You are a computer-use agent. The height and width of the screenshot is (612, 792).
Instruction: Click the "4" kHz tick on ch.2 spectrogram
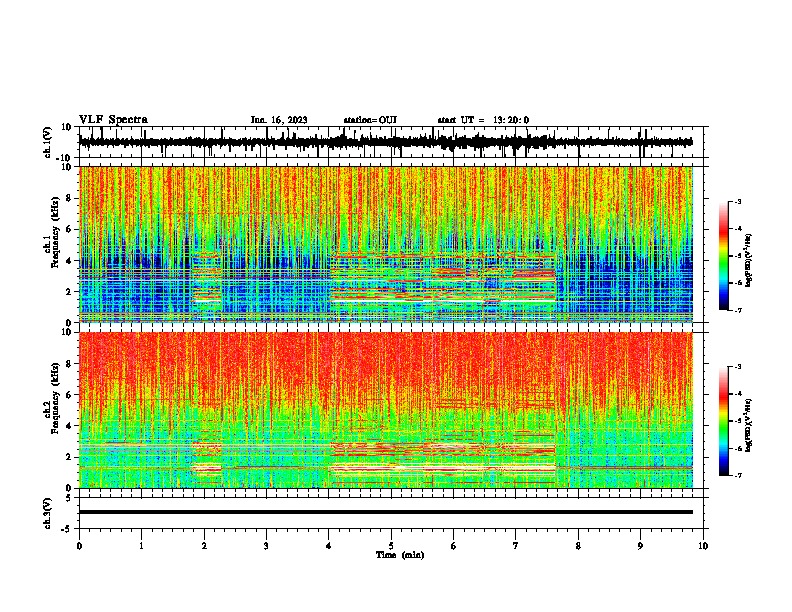[x=70, y=426]
